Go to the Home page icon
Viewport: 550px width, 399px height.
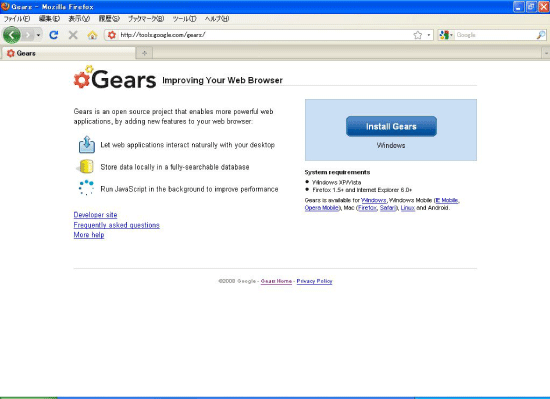(x=92, y=35)
